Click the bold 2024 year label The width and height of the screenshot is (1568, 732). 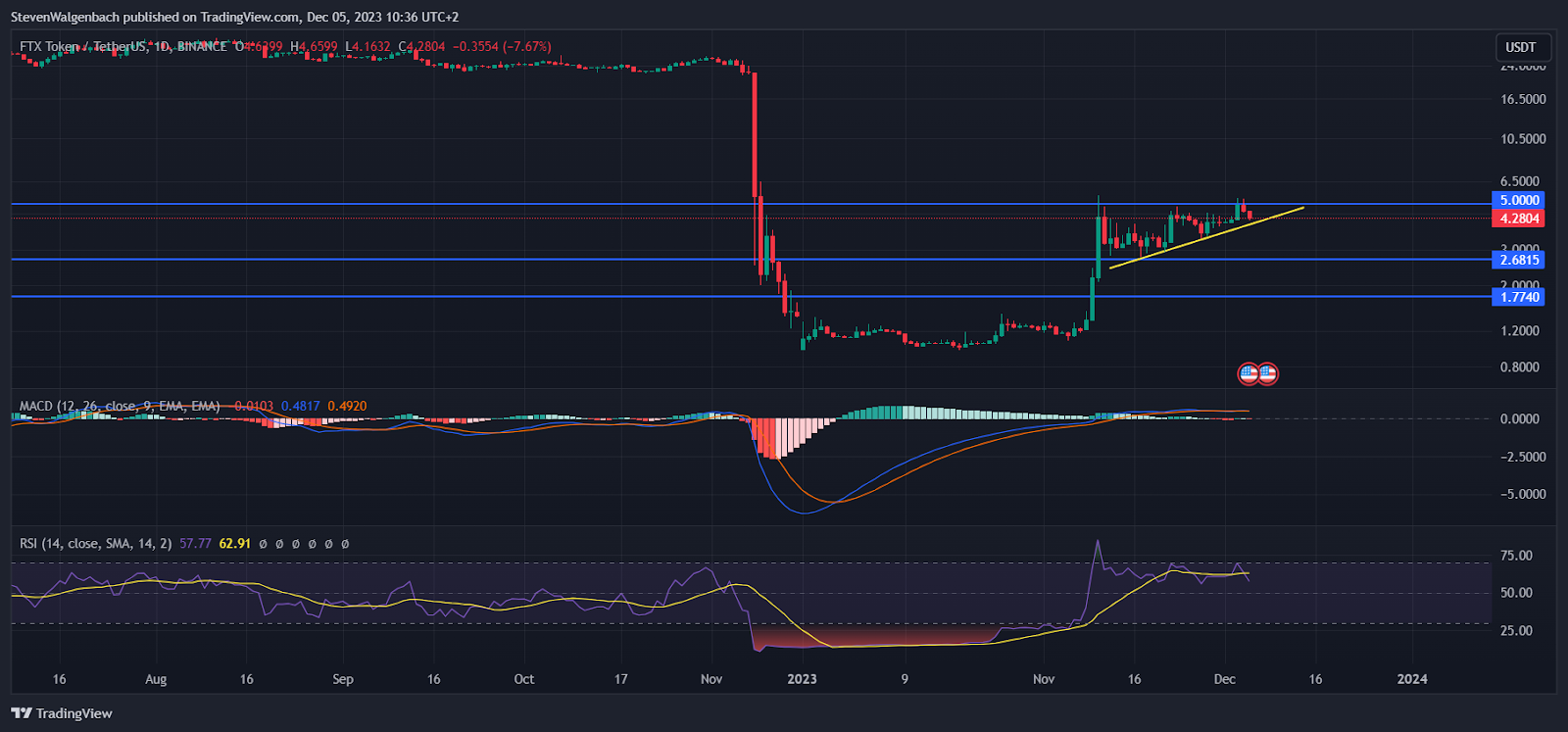1412,679
